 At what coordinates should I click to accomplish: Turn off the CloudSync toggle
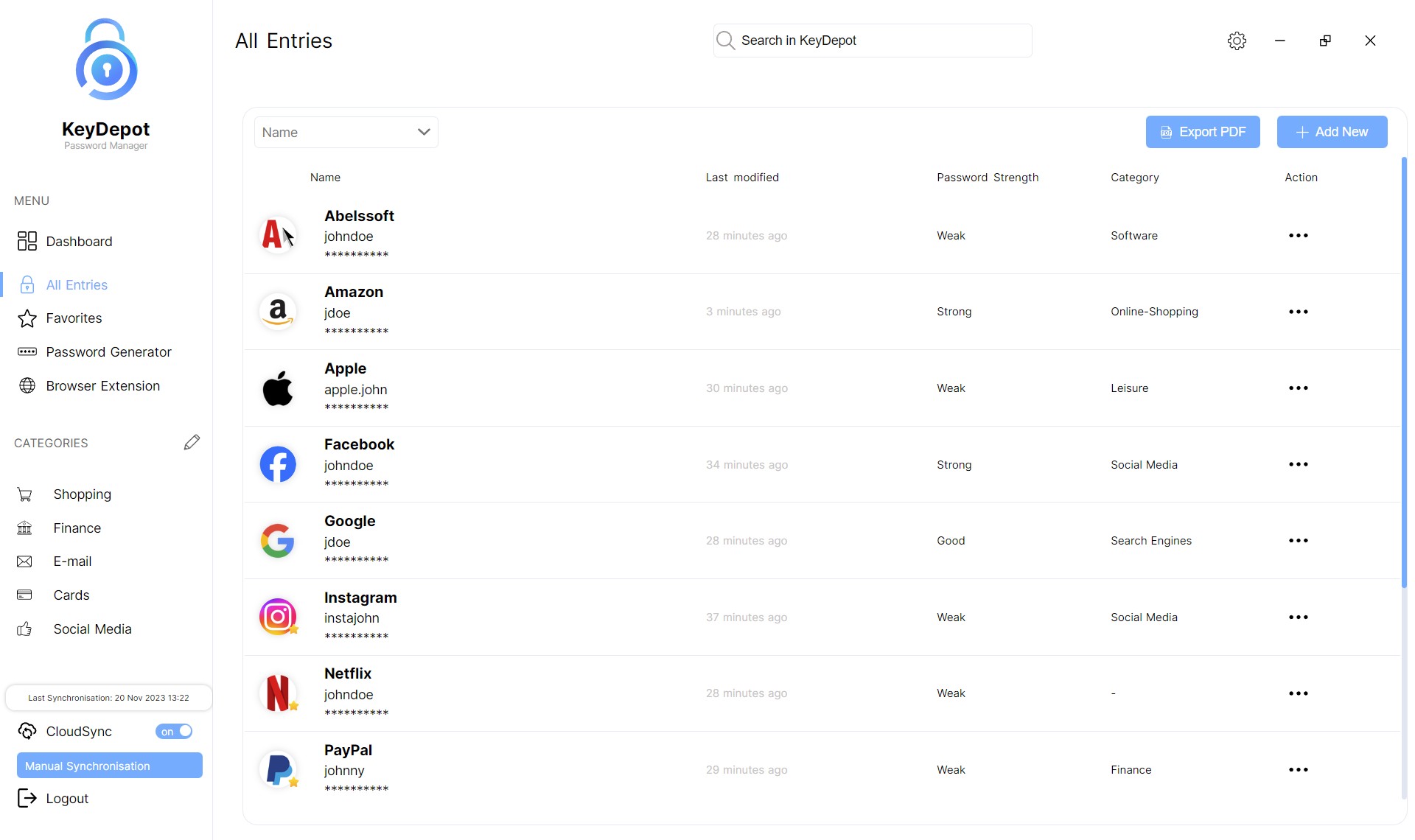click(174, 731)
